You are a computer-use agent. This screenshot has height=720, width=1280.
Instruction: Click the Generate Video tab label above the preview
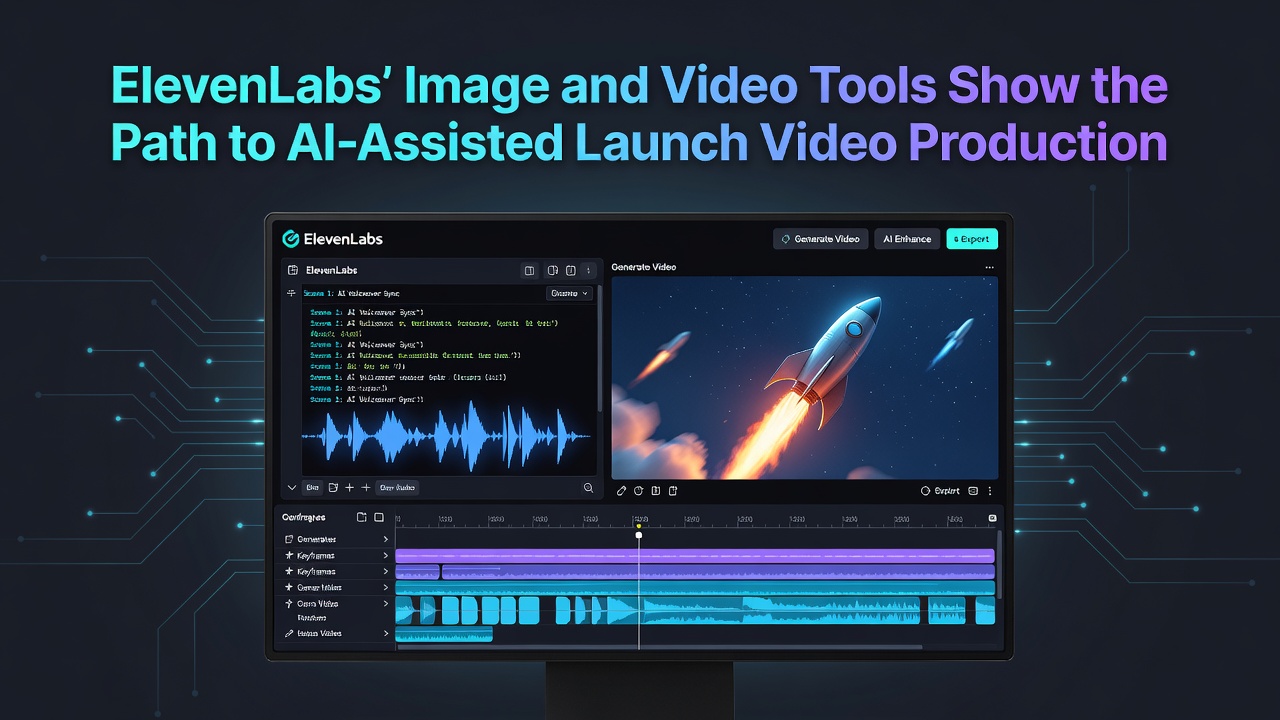pyautogui.click(x=643, y=268)
